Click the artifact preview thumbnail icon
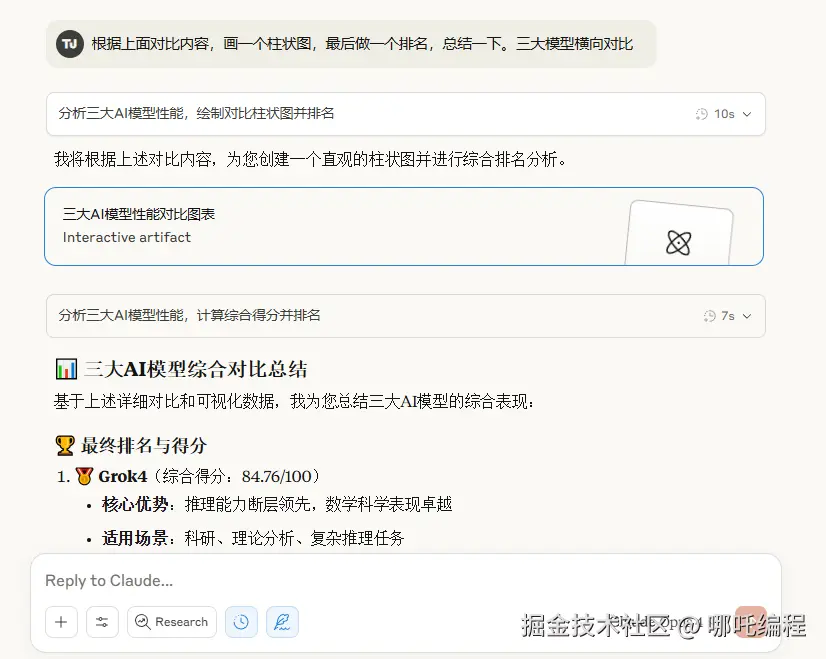Viewport: 826px width, 659px height. point(678,243)
